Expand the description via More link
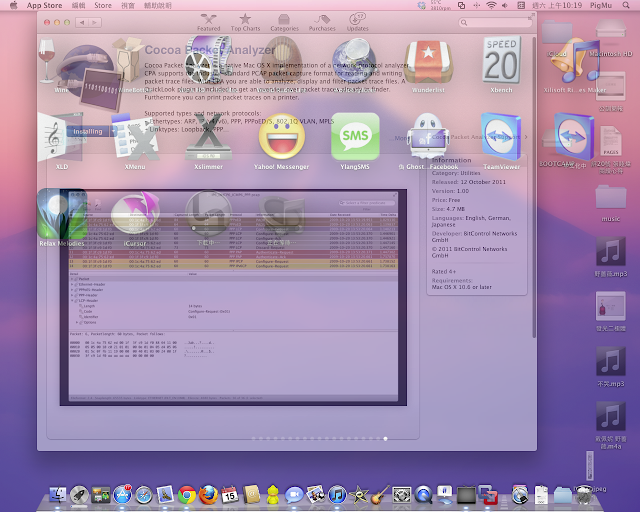The width and height of the screenshot is (640, 512). click(400, 138)
